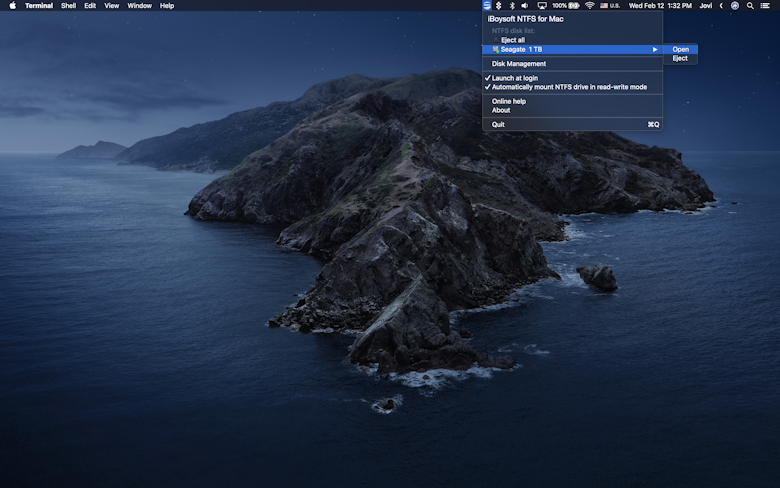
Task: Open the Wi-Fi status icon
Action: (589, 5)
